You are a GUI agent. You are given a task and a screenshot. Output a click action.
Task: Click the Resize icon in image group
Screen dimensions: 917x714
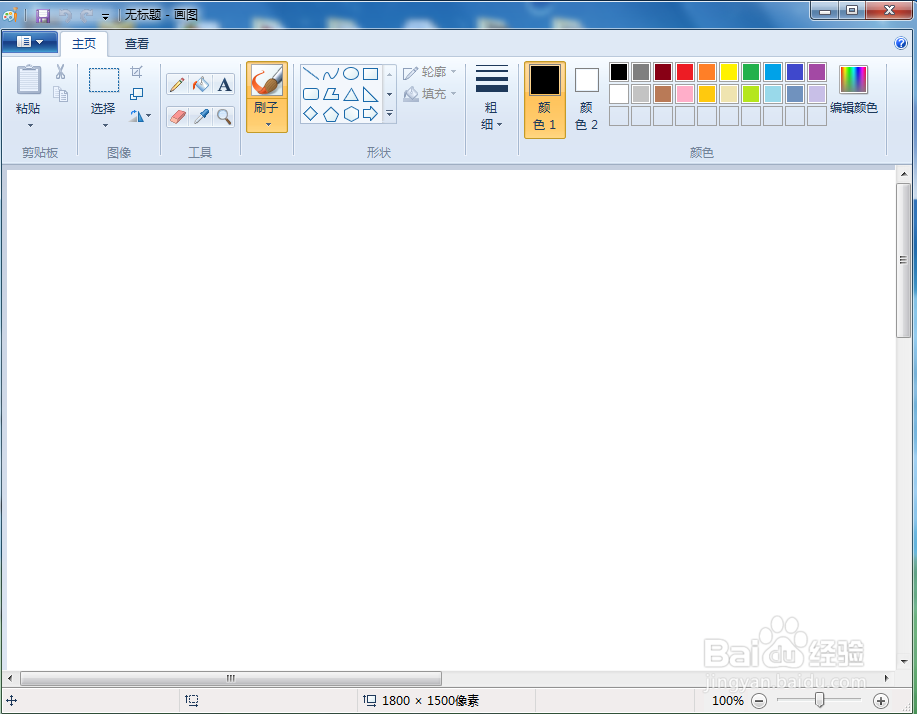click(136, 94)
